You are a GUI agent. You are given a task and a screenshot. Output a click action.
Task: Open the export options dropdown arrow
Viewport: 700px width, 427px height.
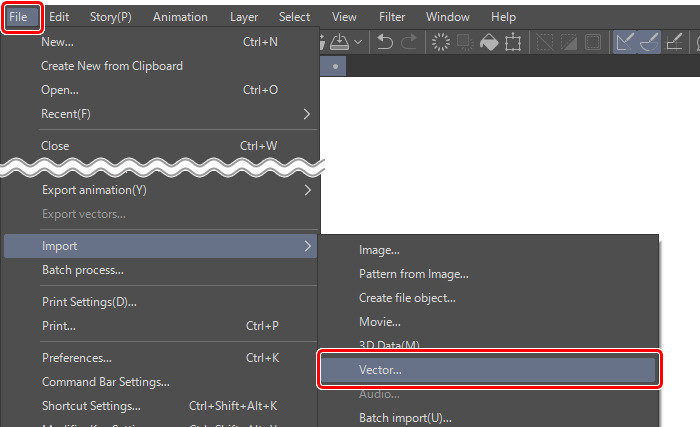pos(357,42)
